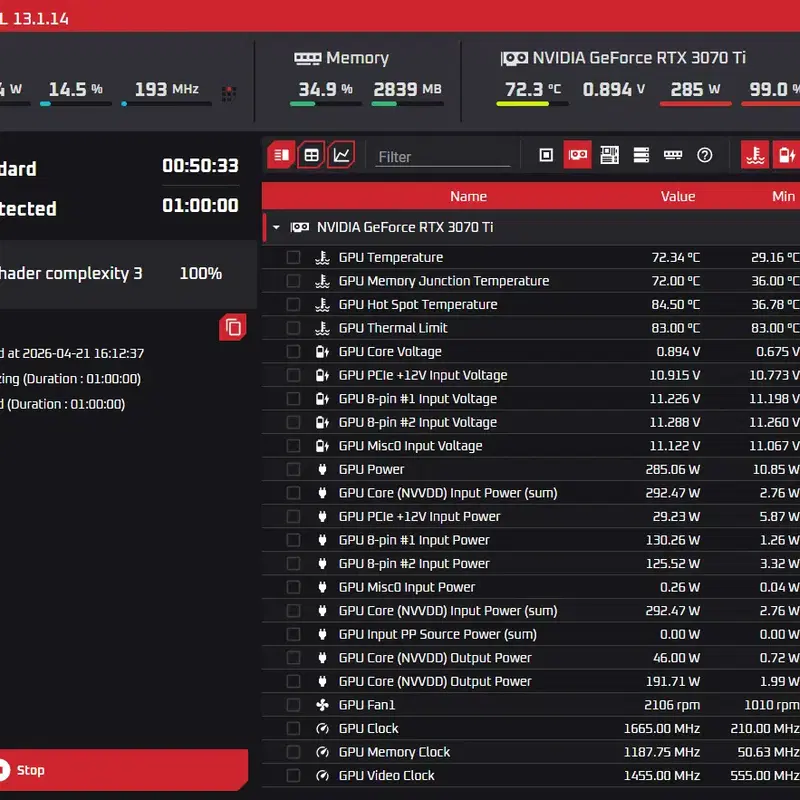The width and height of the screenshot is (800, 800).
Task: Click GPU card icon in header NVIDIA title
Action: pyautogui.click(x=514, y=58)
